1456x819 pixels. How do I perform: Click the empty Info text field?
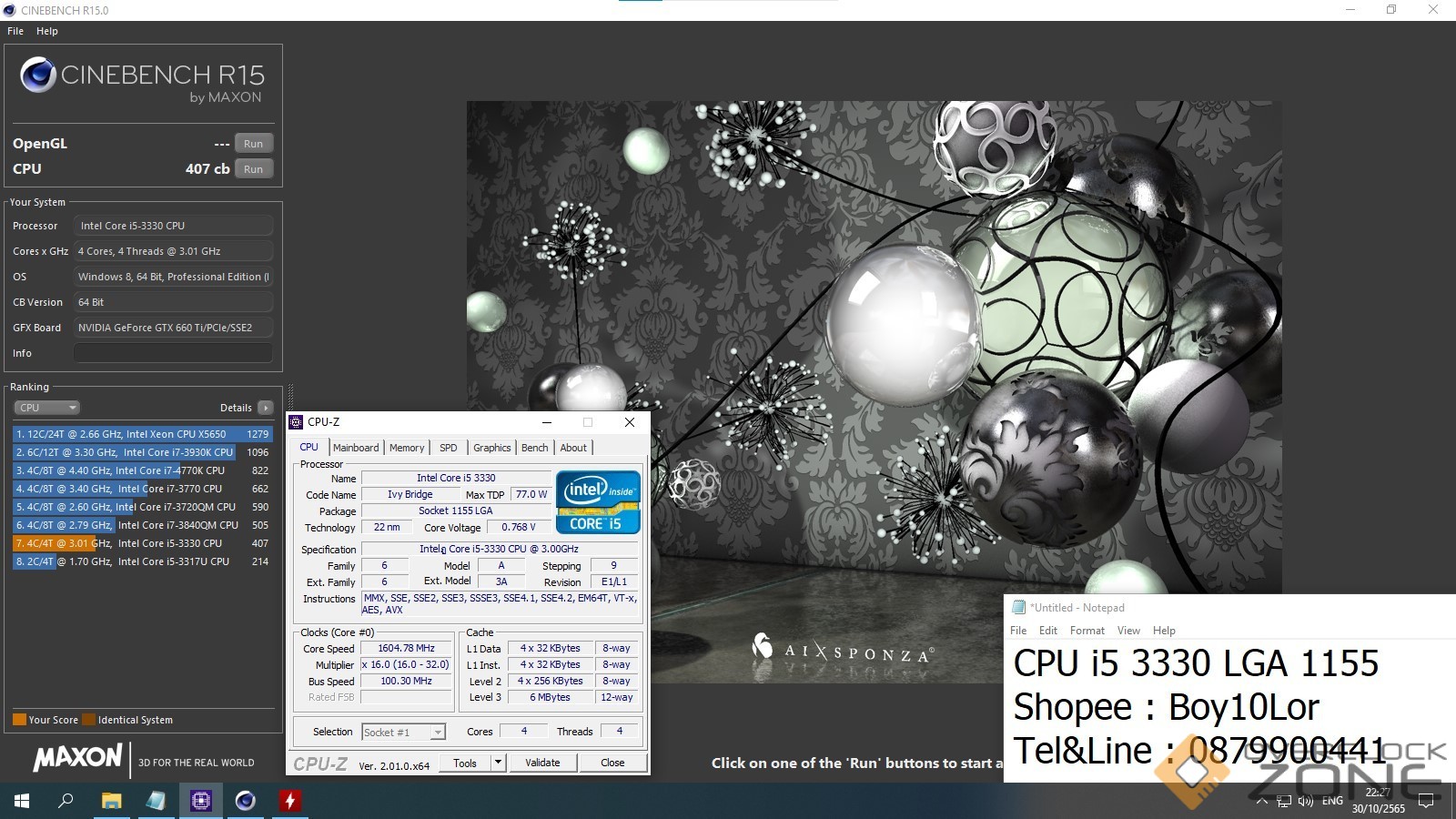173,353
